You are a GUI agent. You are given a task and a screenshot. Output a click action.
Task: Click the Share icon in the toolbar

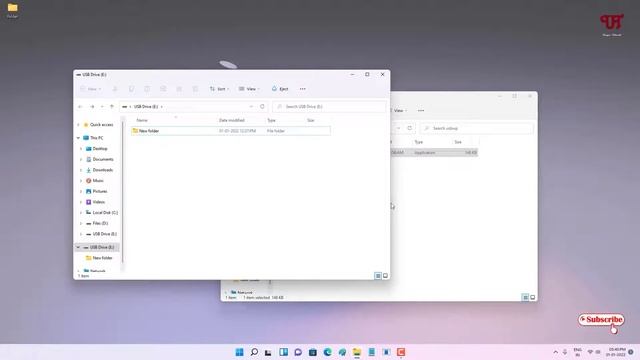pyautogui.click(x=179, y=89)
